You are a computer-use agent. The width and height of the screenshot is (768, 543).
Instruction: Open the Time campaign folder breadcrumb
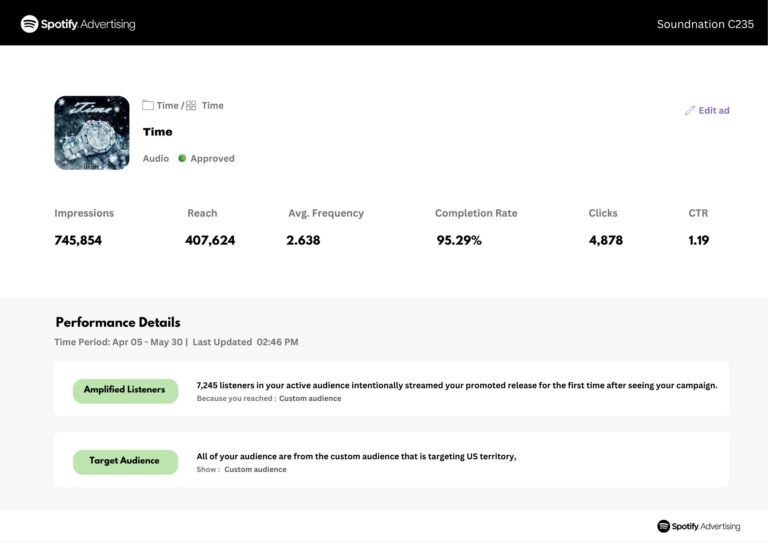click(x=167, y=105)
